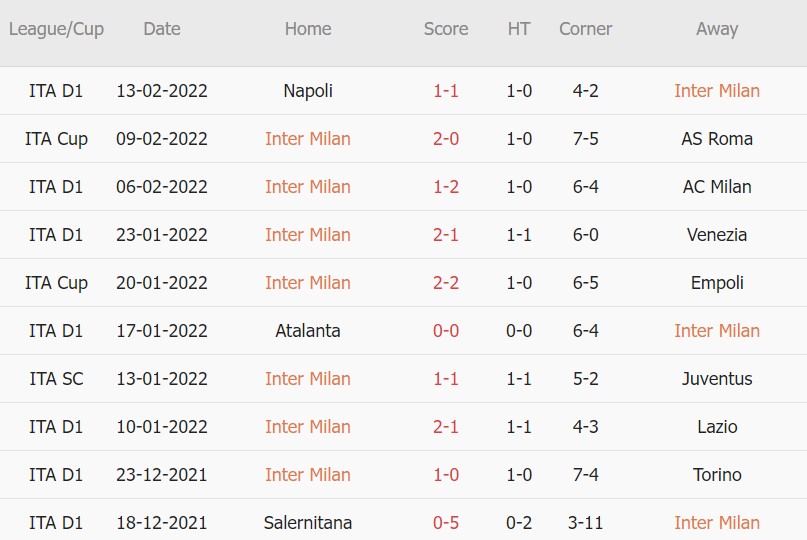Open the Salernitana team link
Image resolution: width=807 pixels, height=540 pixels.
308,523
